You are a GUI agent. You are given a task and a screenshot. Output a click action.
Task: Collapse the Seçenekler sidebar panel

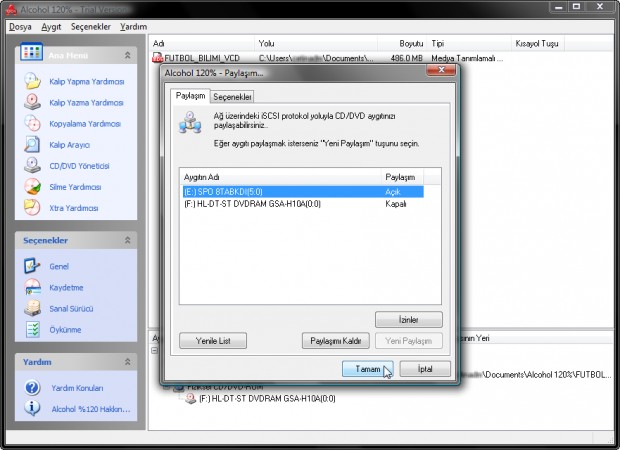(x=128, y=240)
